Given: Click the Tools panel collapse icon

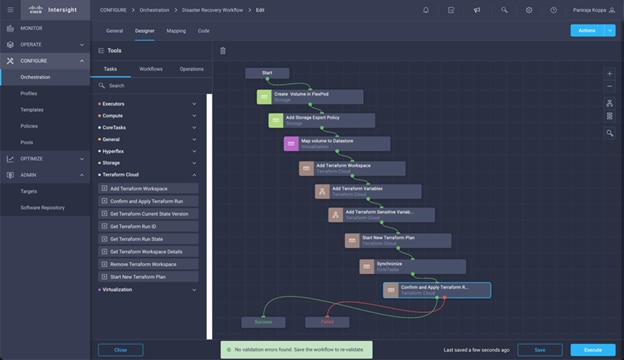Looking at the screenshot, I should point(101,51).
